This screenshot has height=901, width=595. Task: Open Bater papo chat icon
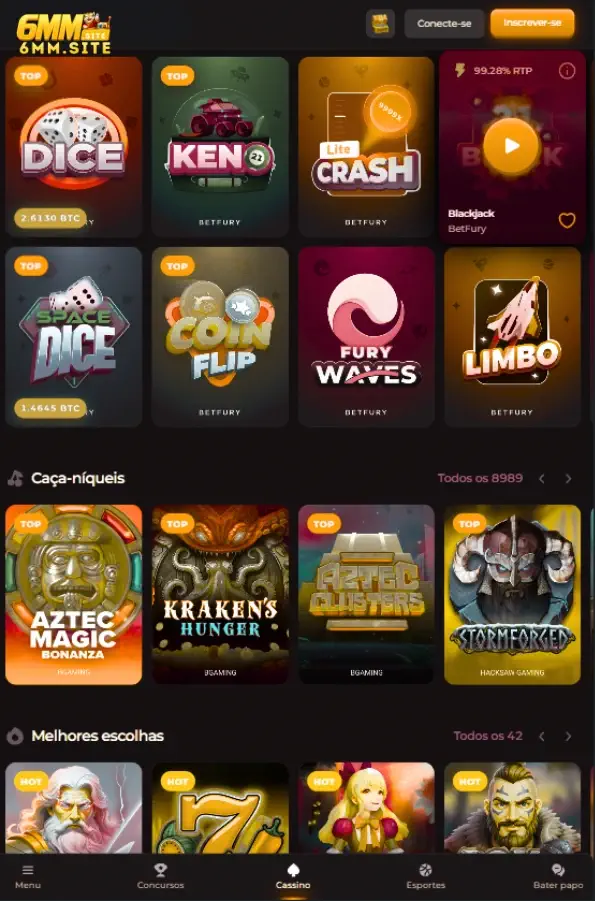point(558,876)
